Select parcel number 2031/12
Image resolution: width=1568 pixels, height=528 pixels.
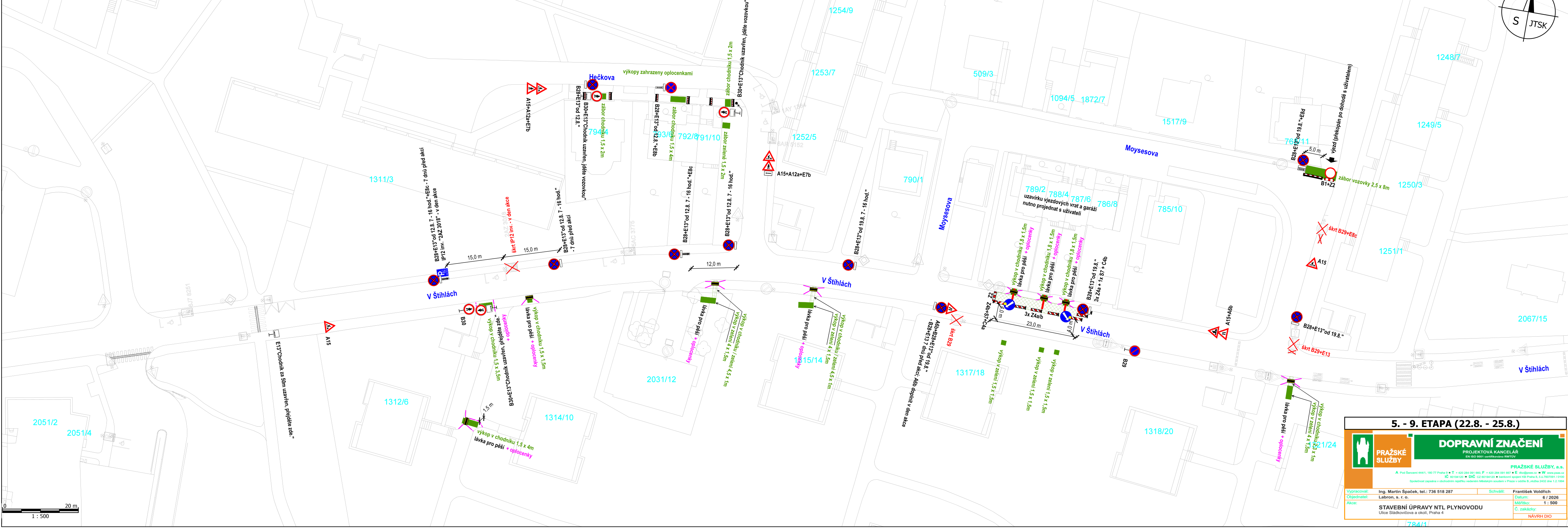click(661, 379)
